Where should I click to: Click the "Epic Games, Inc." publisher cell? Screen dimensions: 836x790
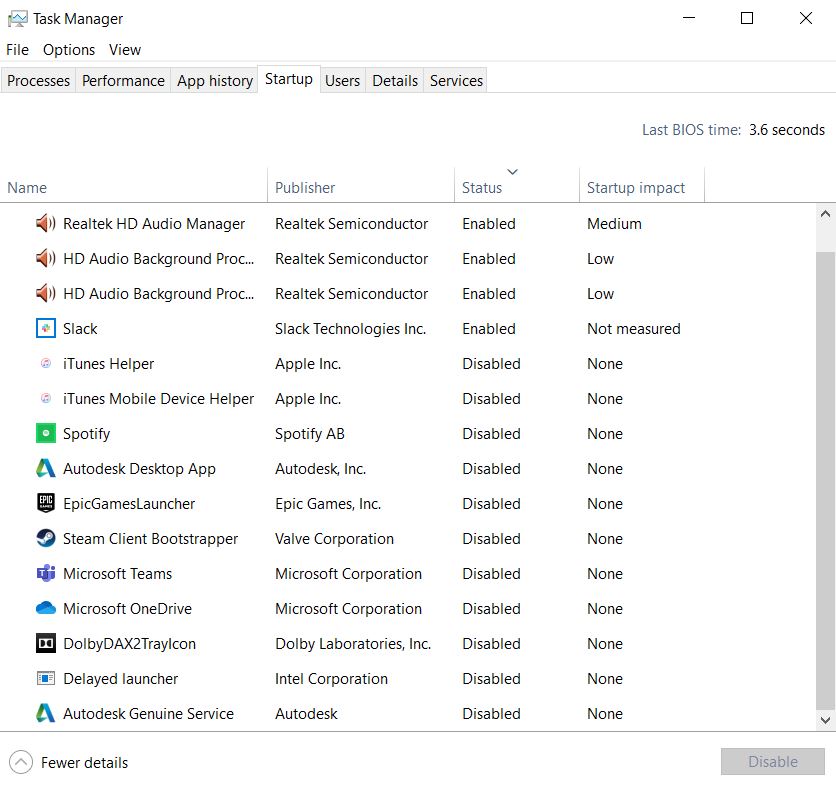(x=328, y=504)
